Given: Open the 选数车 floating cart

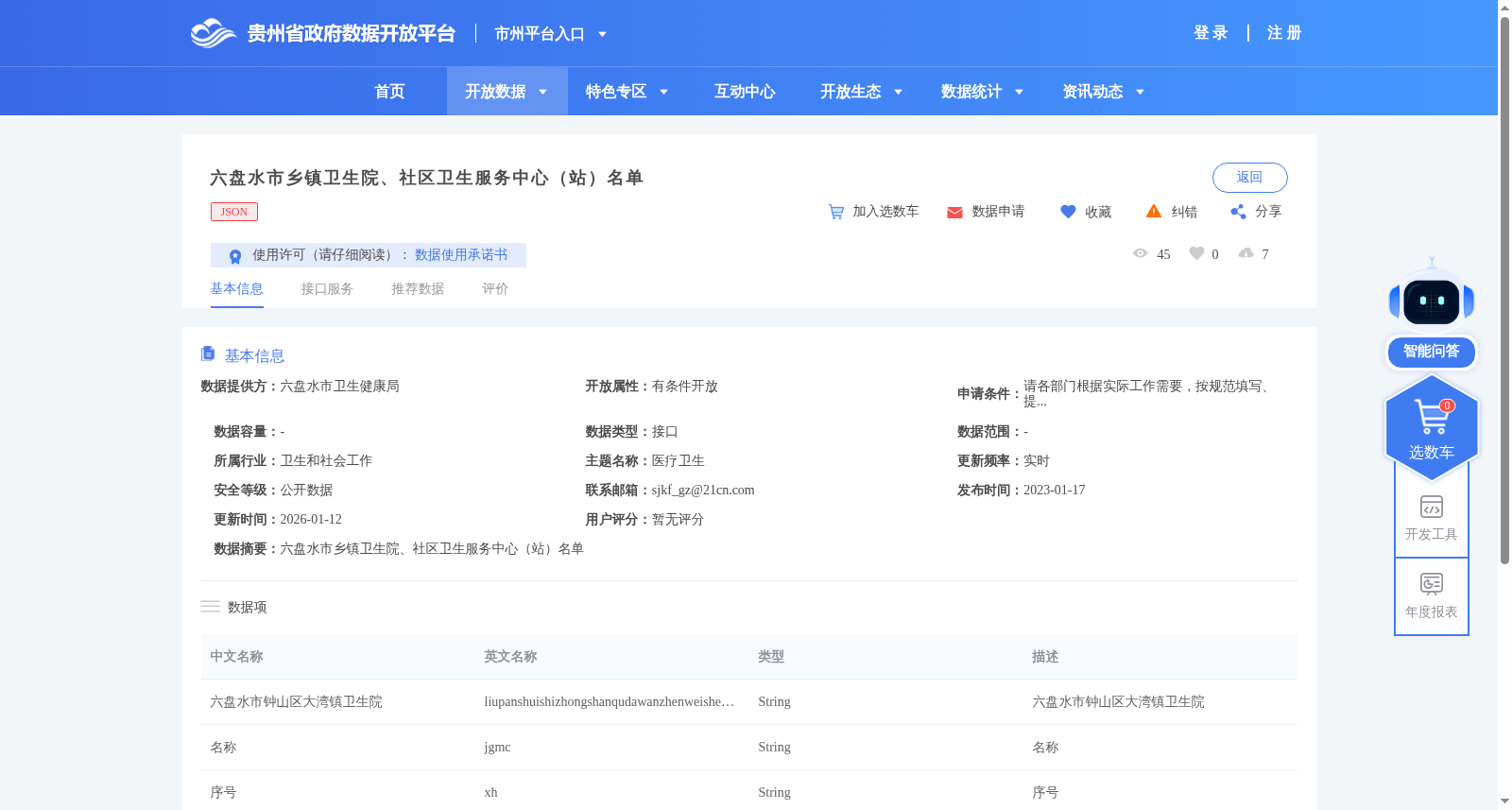Looking at the screenshot, I should pos(1432,427).
